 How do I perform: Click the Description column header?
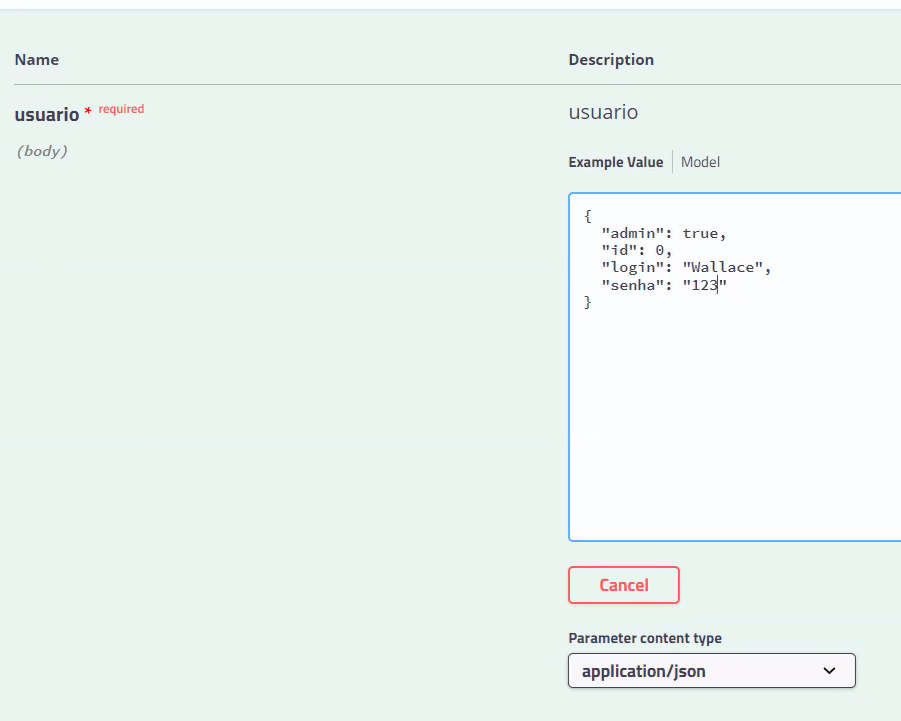tap(611, 60)
